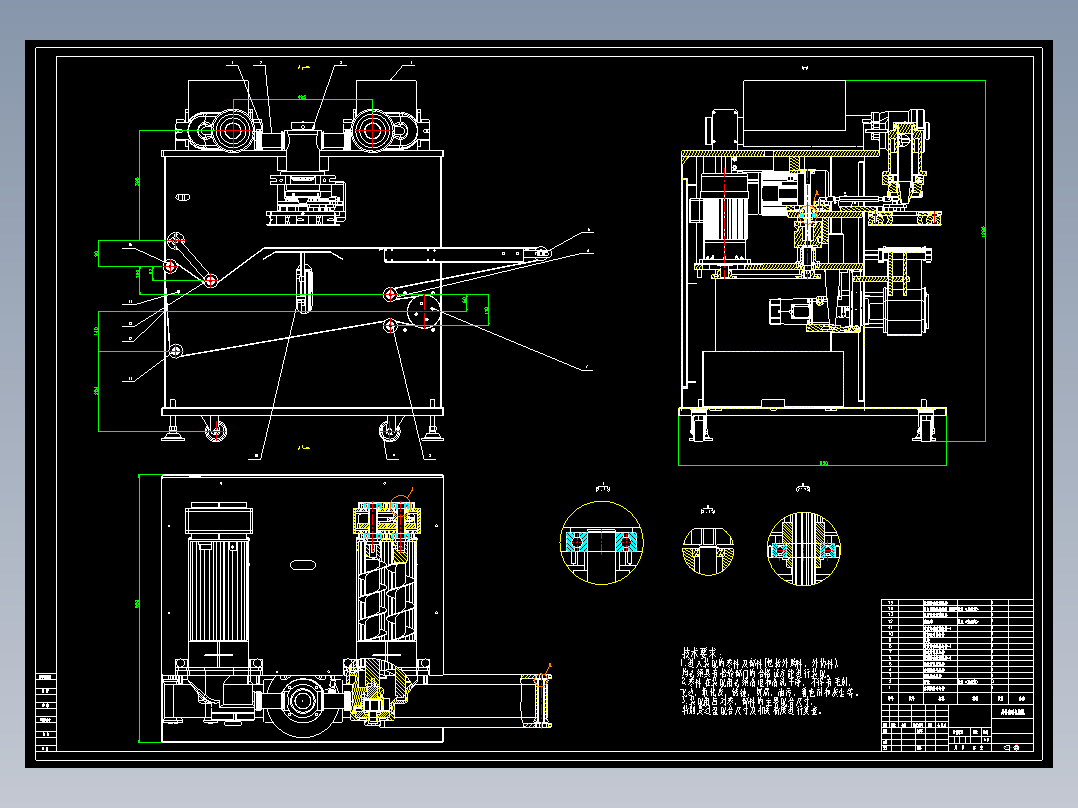Select the smallest circular detail view with yellow hatching
This screenshot has height=808, width=1078.
point(708,551)
